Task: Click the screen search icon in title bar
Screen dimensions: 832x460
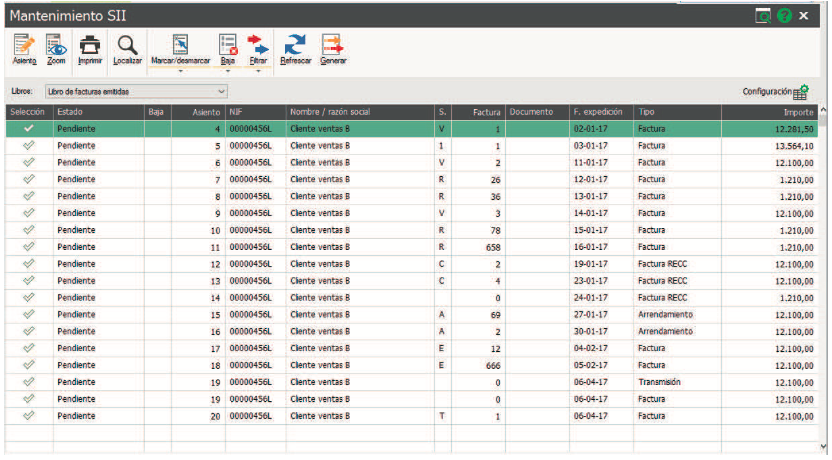Action: click(x=762, y=16)
